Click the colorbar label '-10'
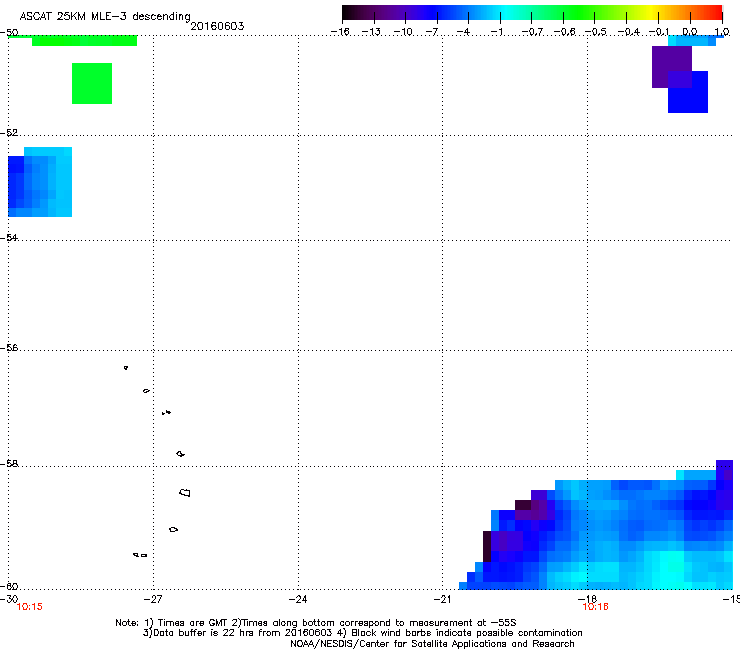Image resolution: width=740 pixels, height=650 pixels. (x=403, y=32)
